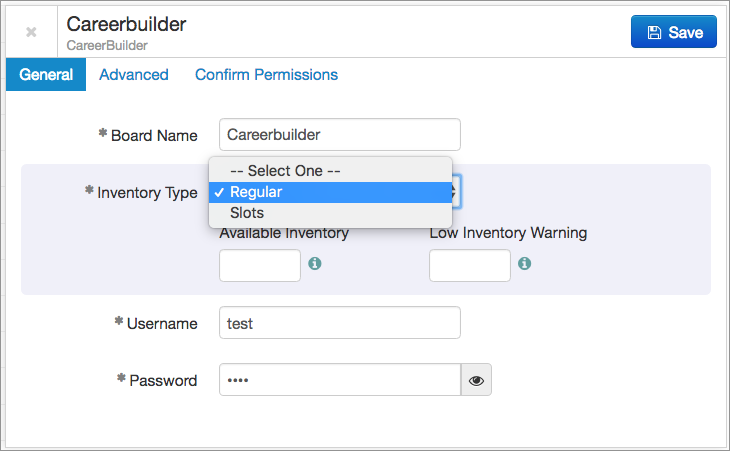Show info tooltip for Available Inventory
This screenshot has height=451, width=730.
click(315, 265)
